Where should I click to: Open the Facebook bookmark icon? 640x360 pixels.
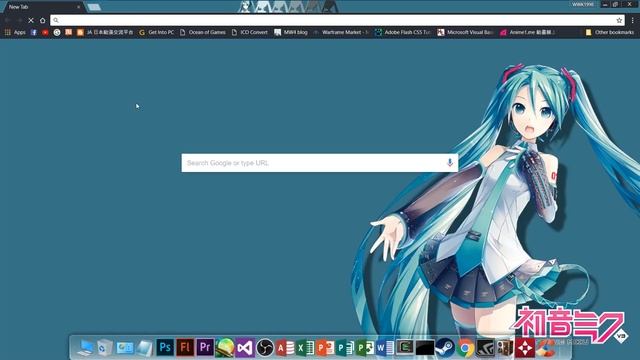point(33,32)
